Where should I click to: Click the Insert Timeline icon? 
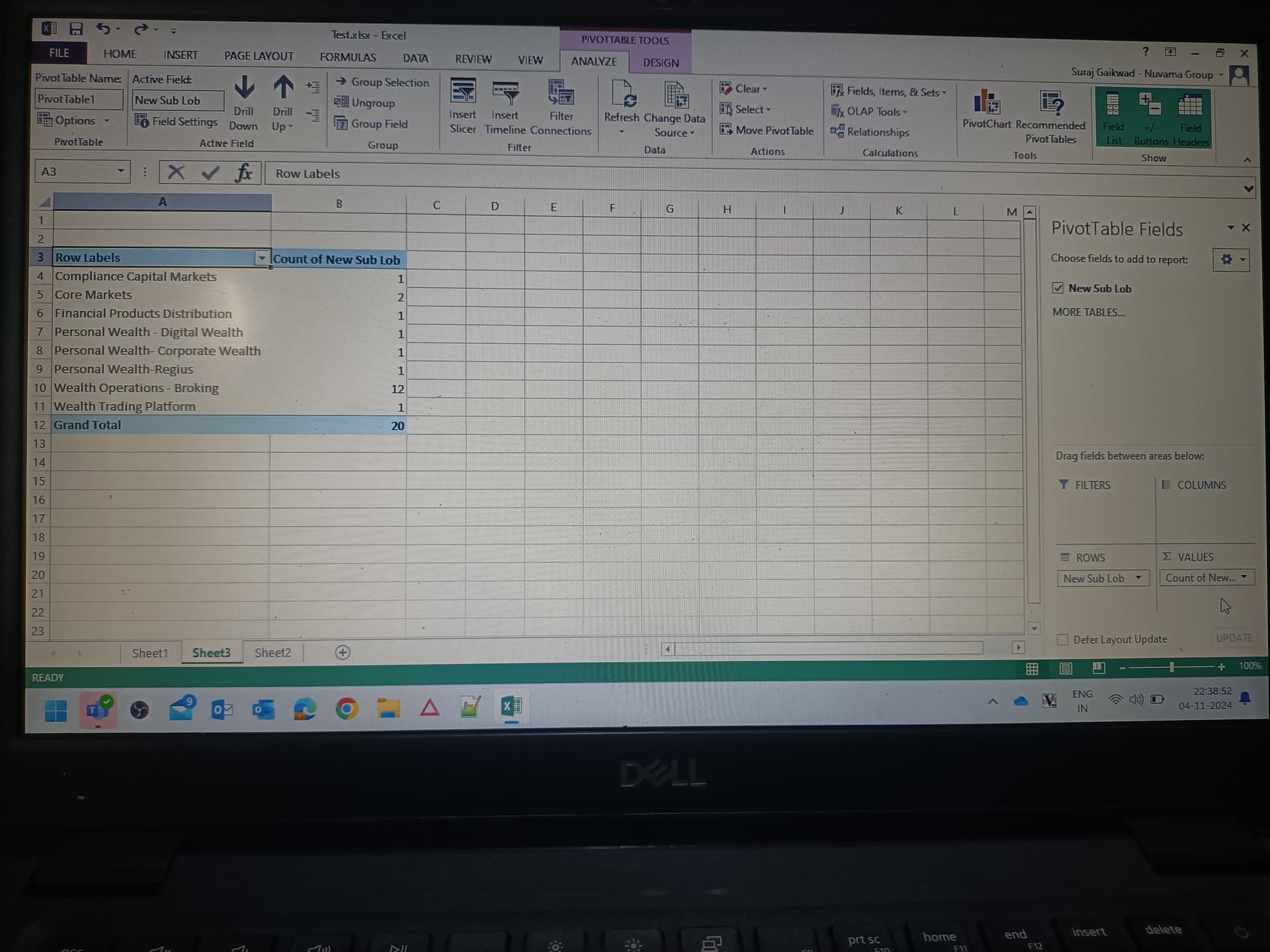(505, 93)
